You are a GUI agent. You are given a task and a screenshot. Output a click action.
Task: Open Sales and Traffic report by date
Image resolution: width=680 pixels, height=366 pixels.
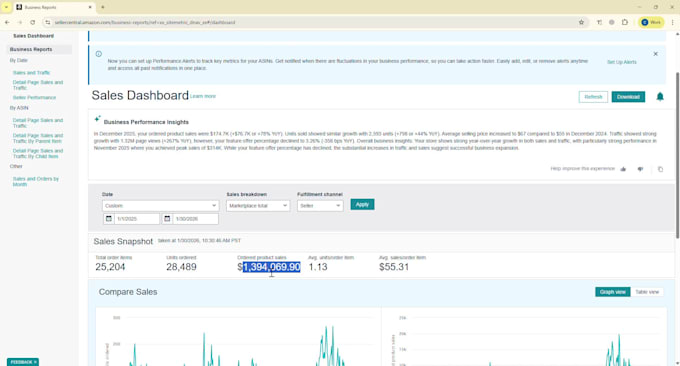[x=31, y=73]
